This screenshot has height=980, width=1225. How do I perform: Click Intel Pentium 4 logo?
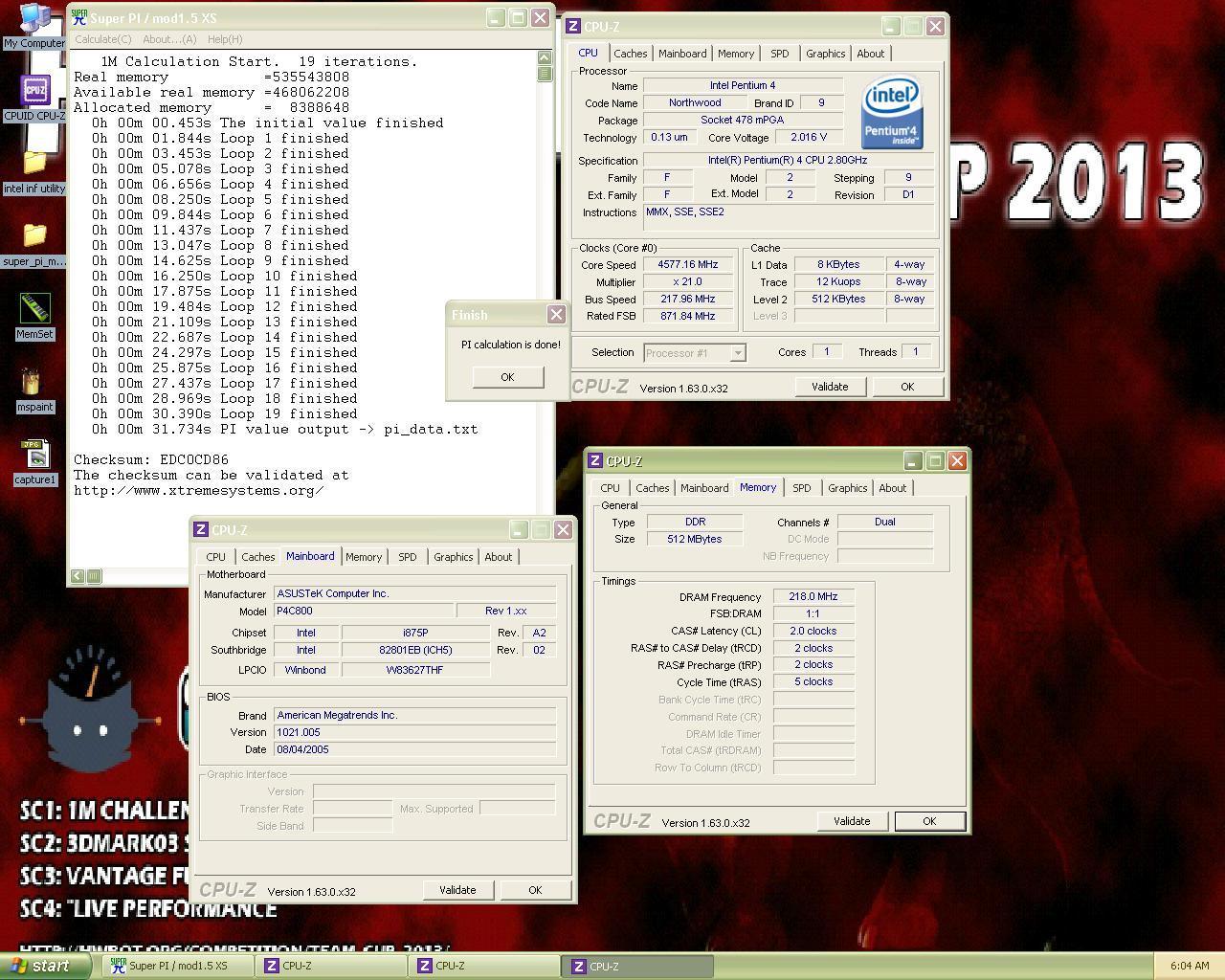point(893,113)
